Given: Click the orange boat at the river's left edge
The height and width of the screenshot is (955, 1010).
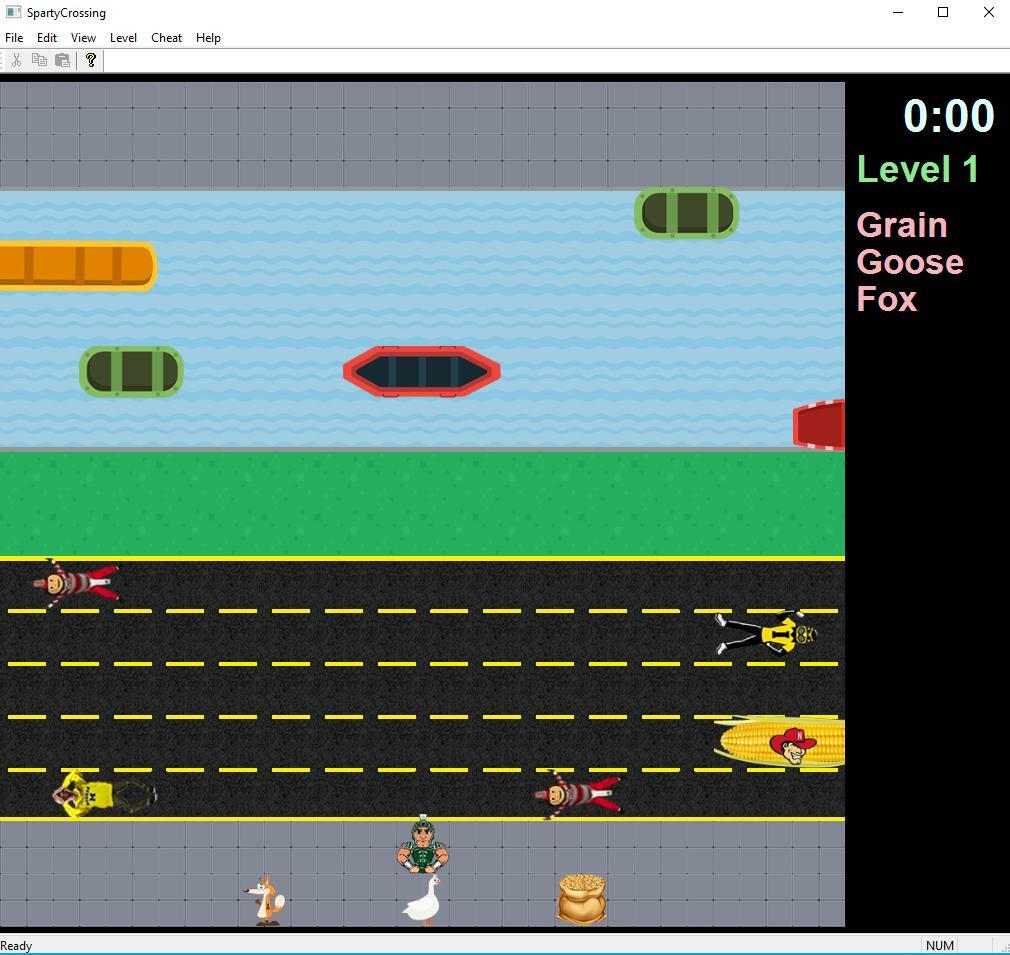Looking at the screenshot, I should tap(77, 266).
